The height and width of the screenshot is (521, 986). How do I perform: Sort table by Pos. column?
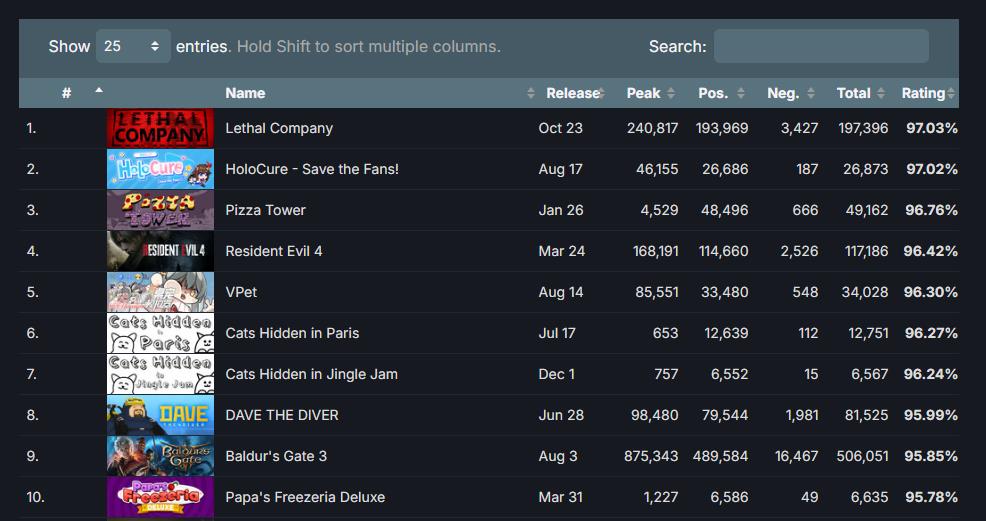pyautogui.click(x=713, y=93)
